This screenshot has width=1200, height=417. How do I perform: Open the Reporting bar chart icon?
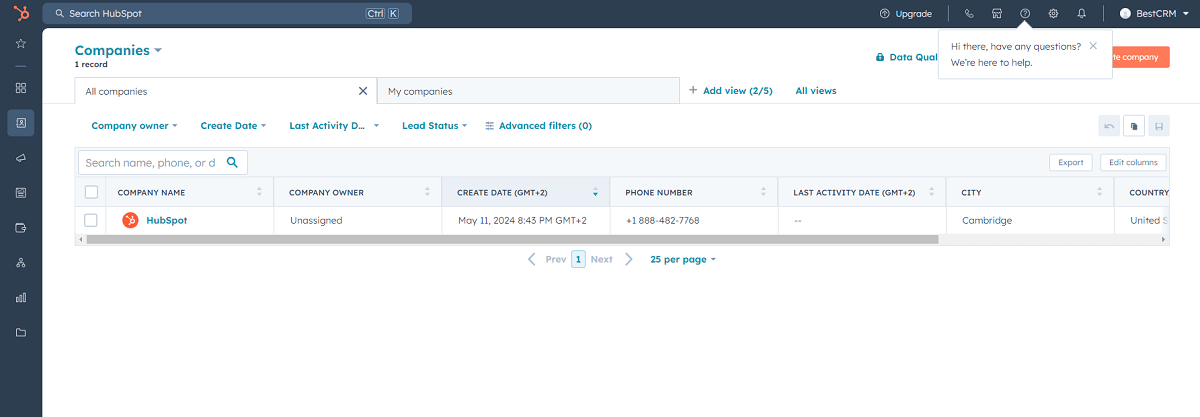point(21,297)
